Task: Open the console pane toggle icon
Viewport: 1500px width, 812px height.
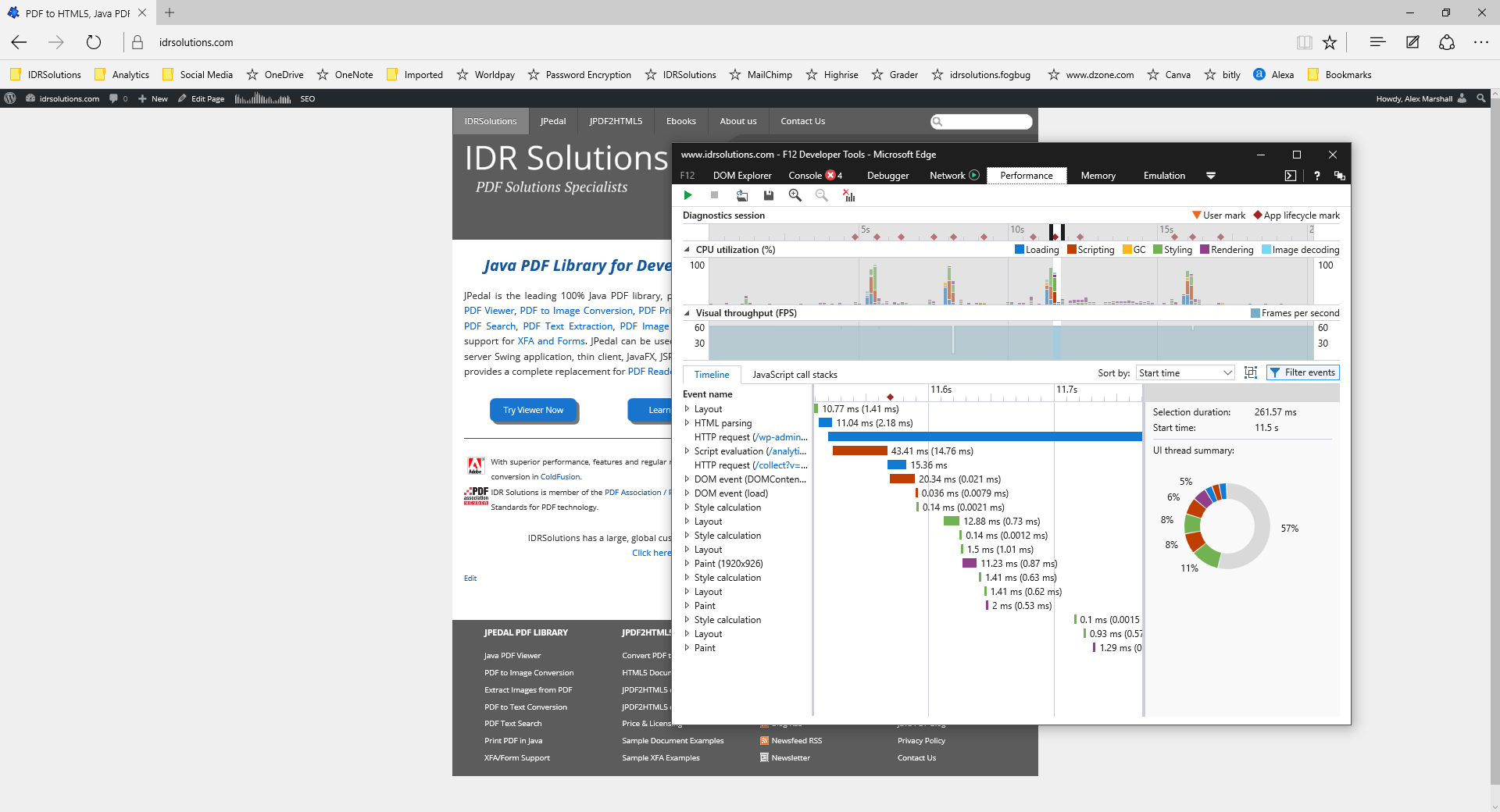Action: (1290, 176)
